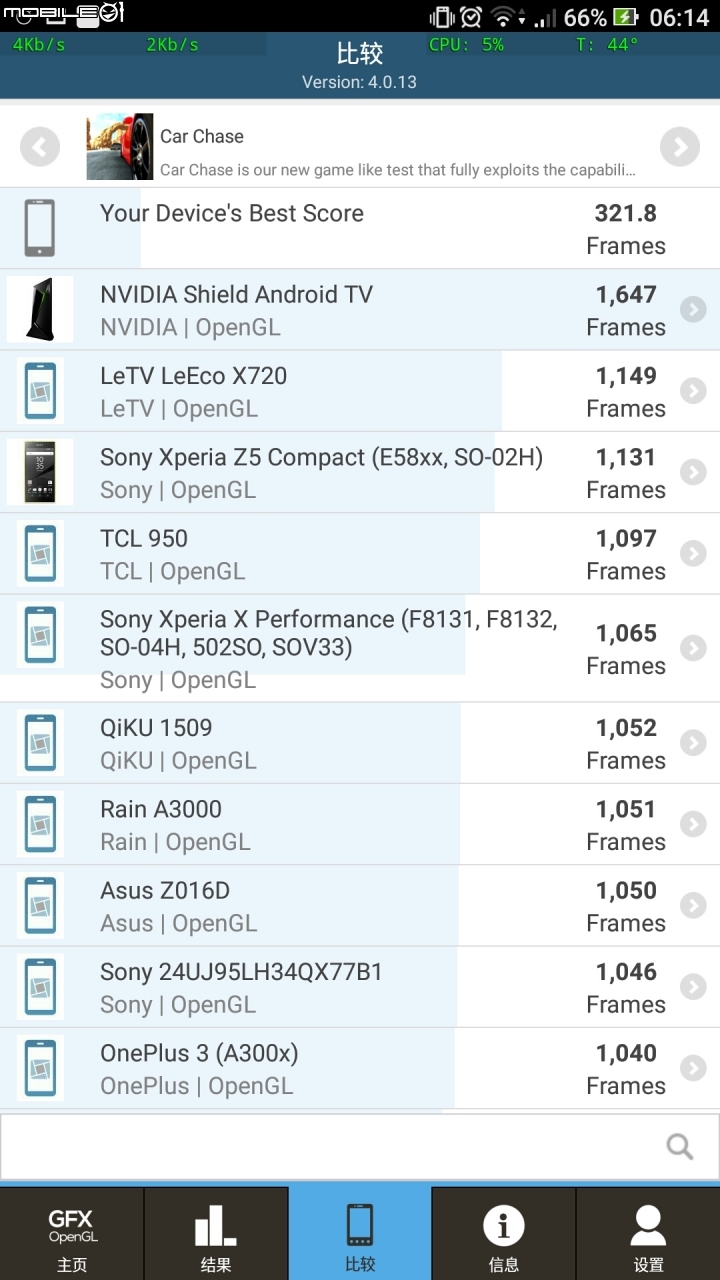Go to previous benchmark test arrow
The width and height of the screenshot is (720, 1280).
(x=40, y=148)
